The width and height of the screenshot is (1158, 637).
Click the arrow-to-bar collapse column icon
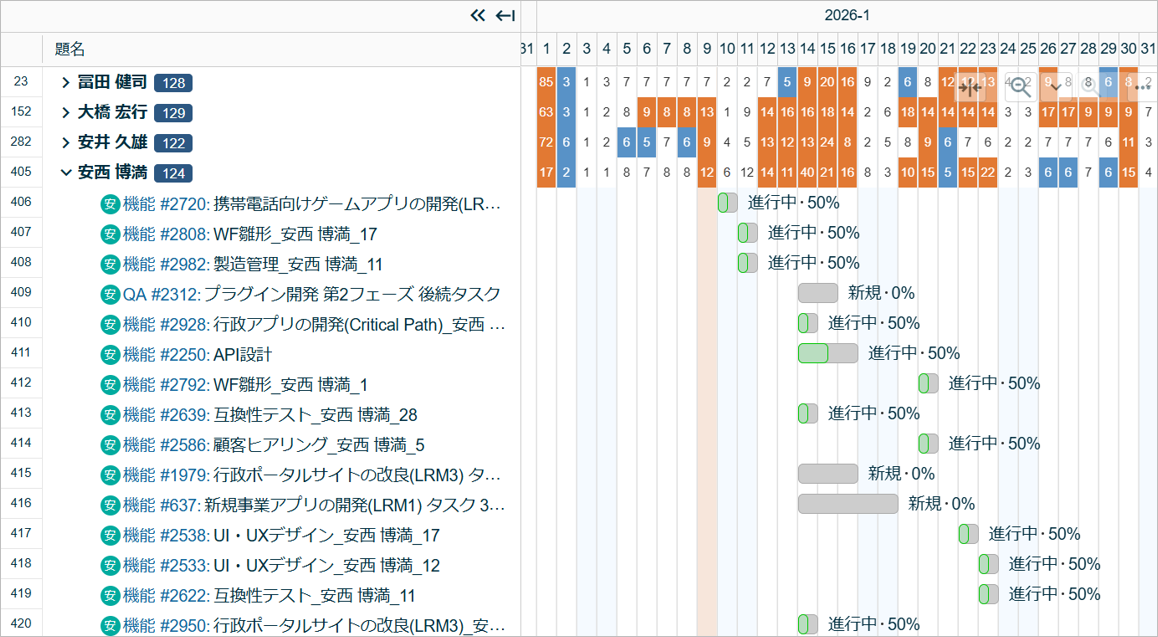click(506, 15)
